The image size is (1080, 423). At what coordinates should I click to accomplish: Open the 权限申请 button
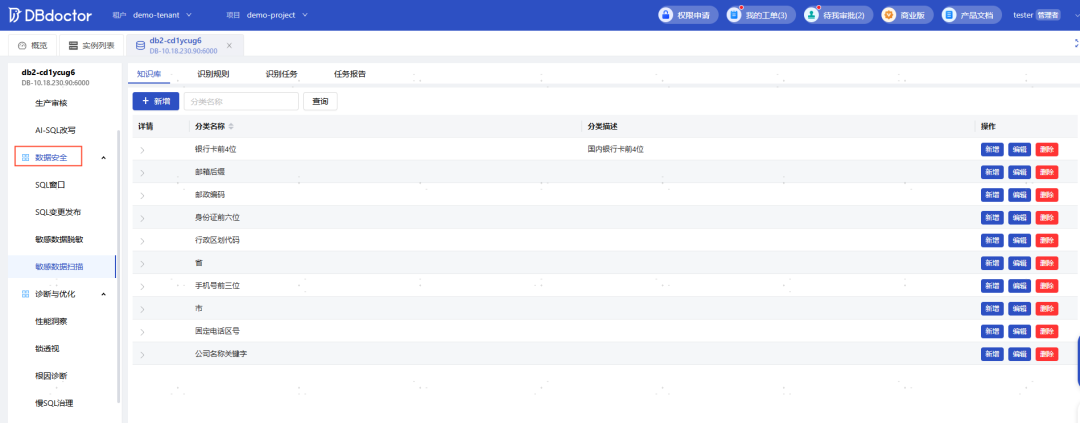pos(688,14)
